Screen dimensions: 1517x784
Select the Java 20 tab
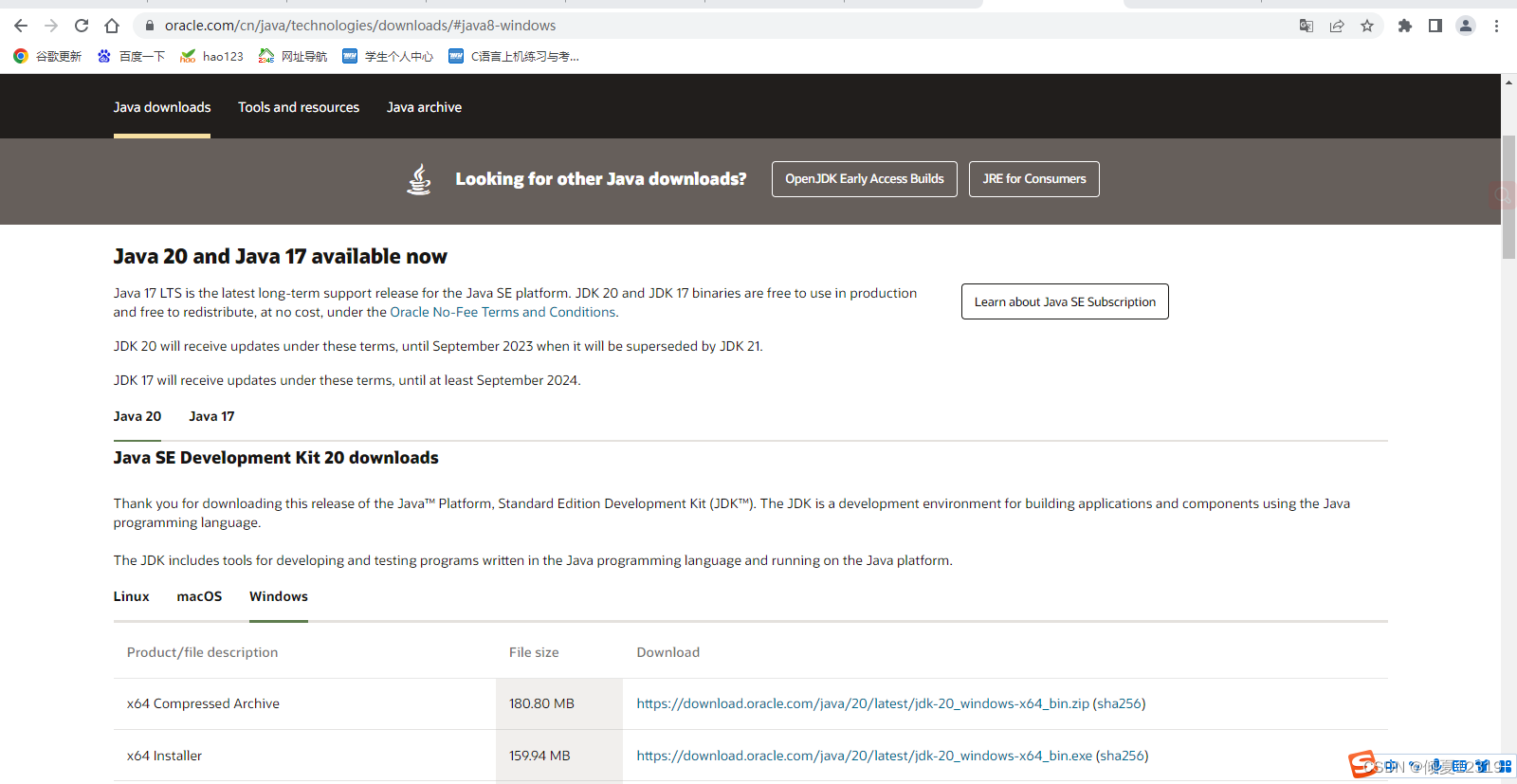click(x=137, y=416)
